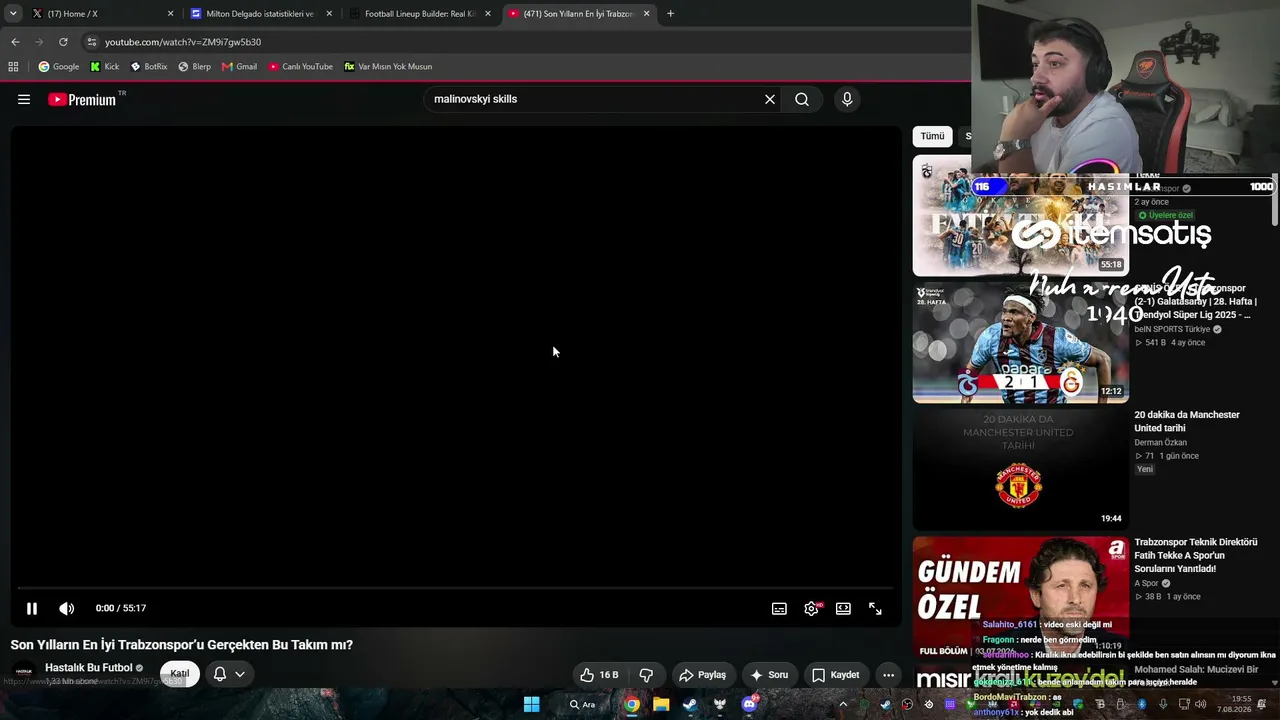
Task: Open the Manchester United 19:44 thumbnail
Action: (1020, 469)
